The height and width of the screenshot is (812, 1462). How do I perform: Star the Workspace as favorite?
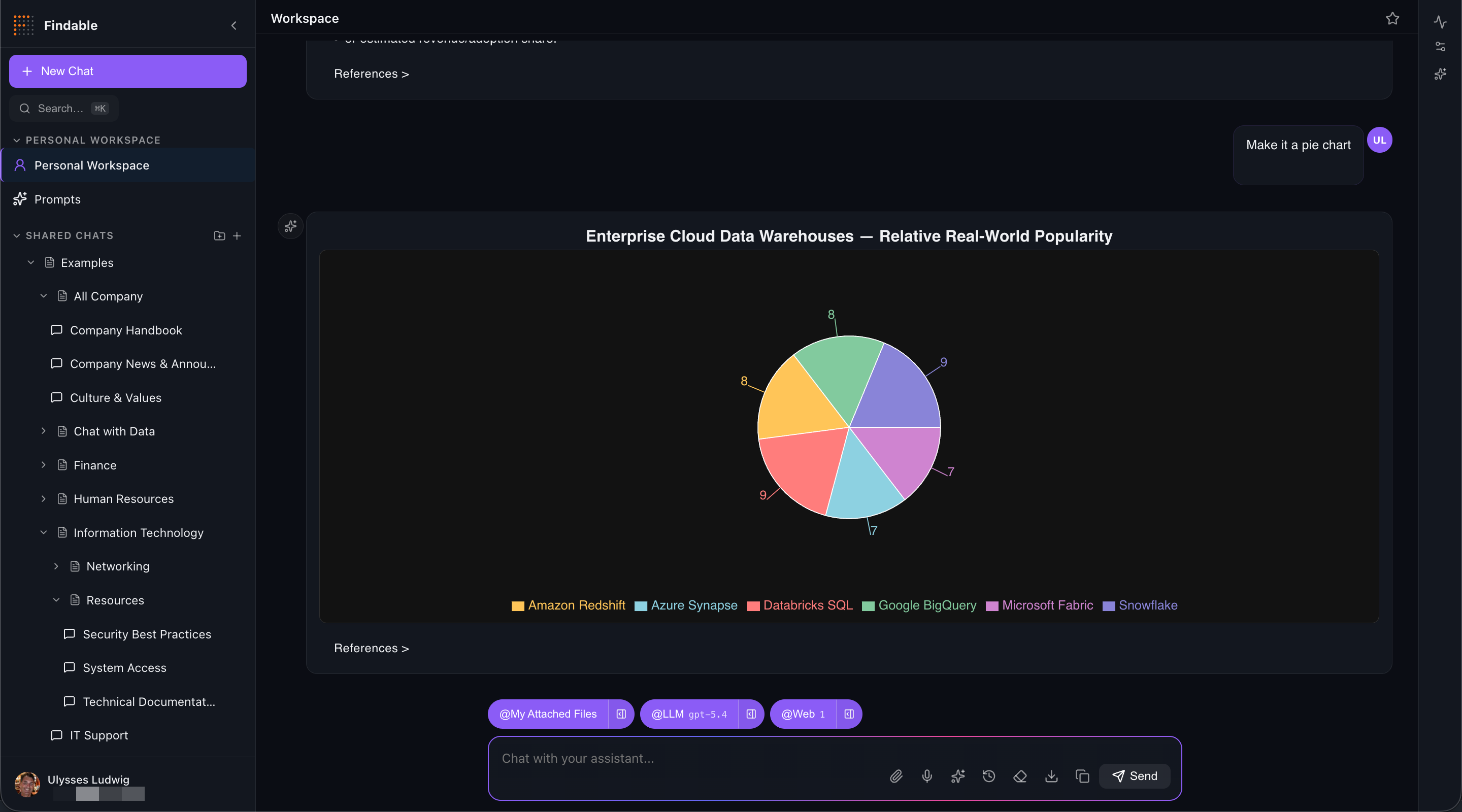coord(1392,19)
